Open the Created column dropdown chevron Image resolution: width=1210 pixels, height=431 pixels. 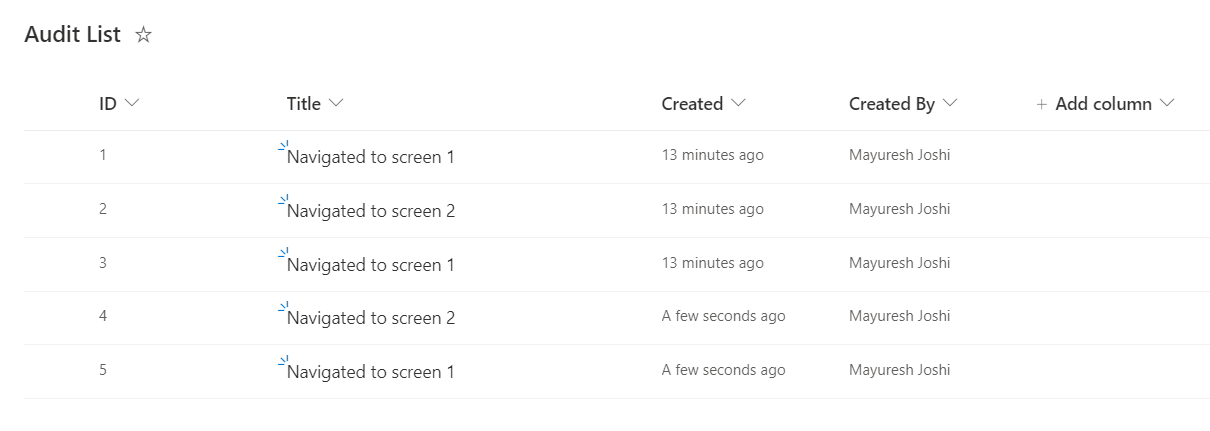(x=739, y=103)
